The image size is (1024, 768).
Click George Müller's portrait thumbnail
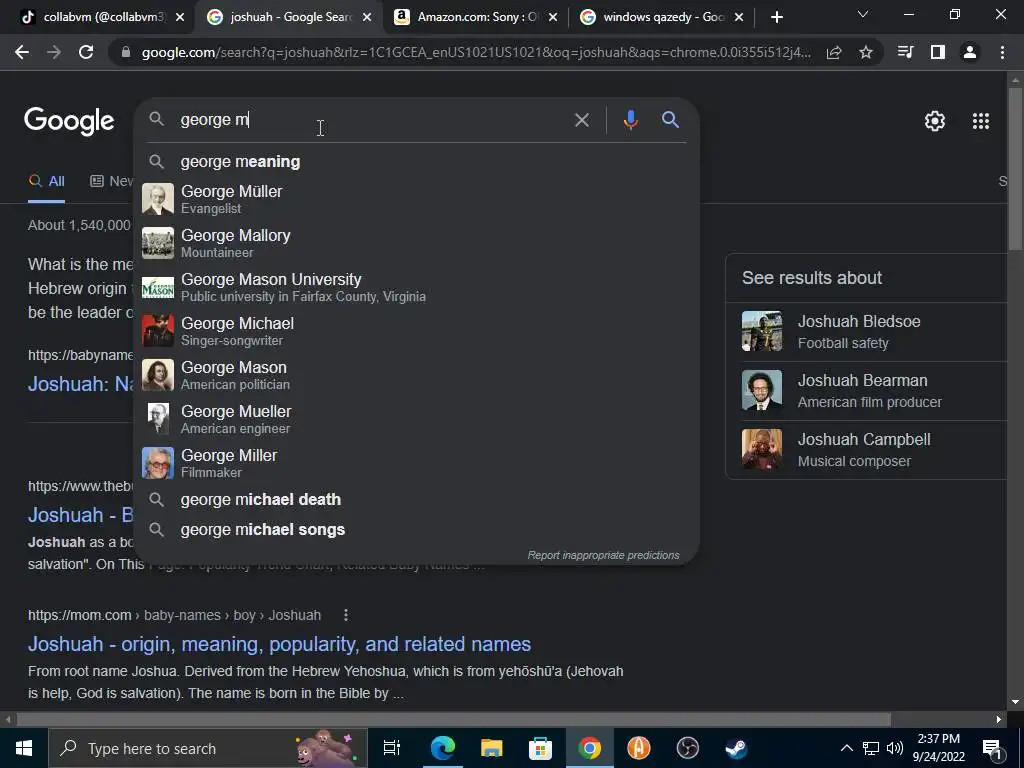(x=158, y=199)
